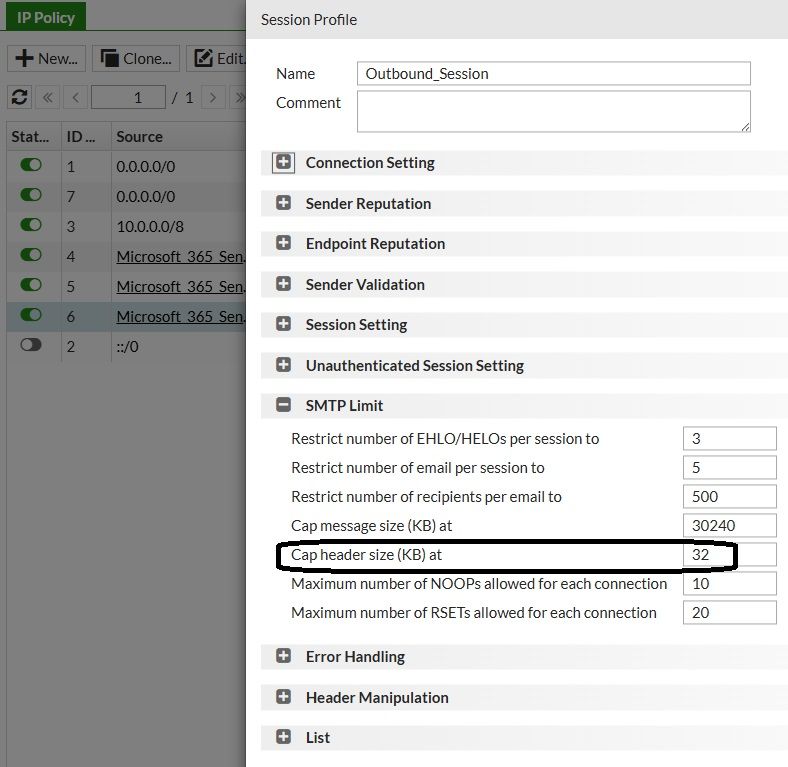This screenshot has width=788, height=767.
Task: Expand the Error Handling section
Action: (x=284, y=656)
